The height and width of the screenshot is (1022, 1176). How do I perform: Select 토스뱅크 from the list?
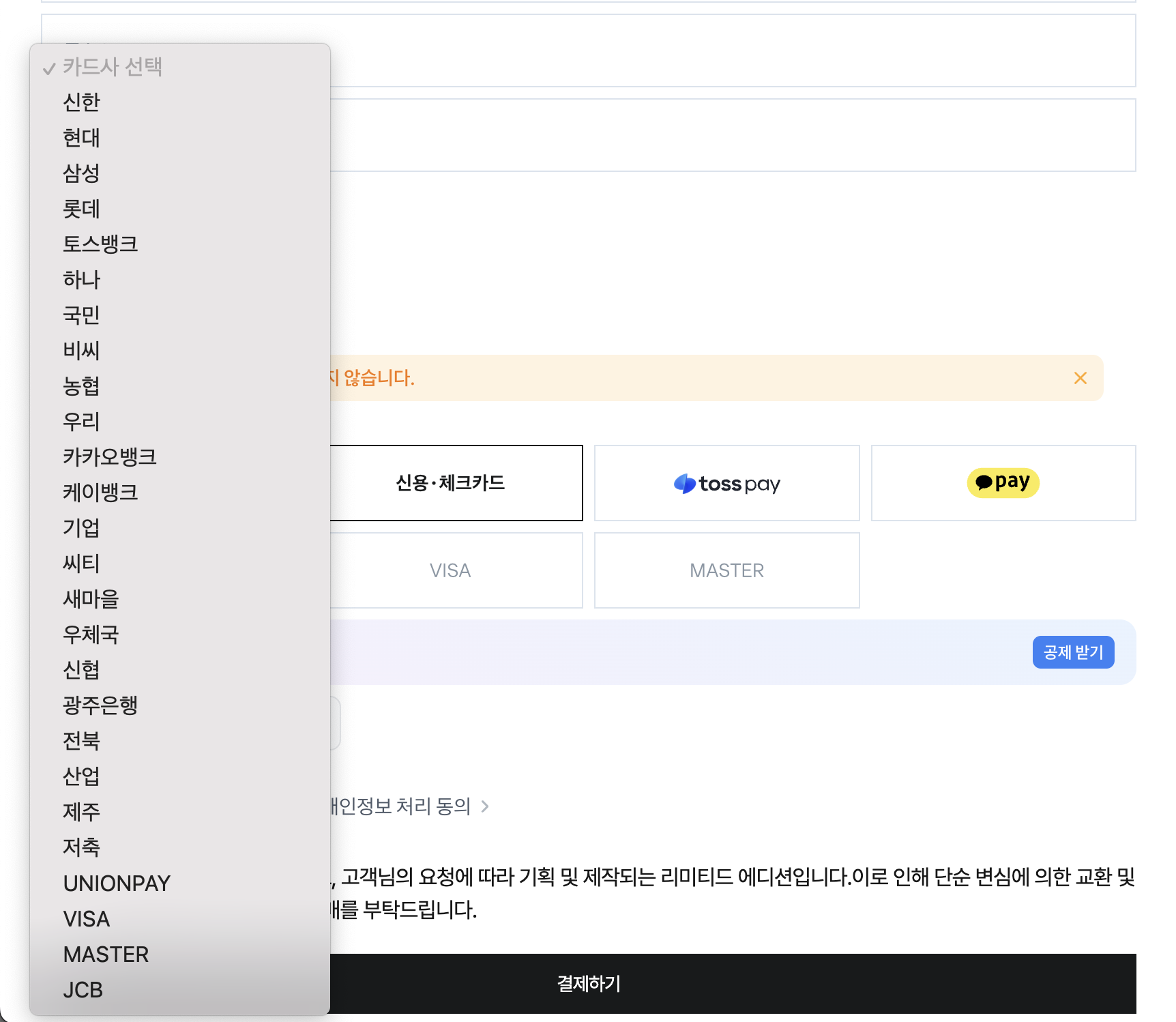coord(180,244)
